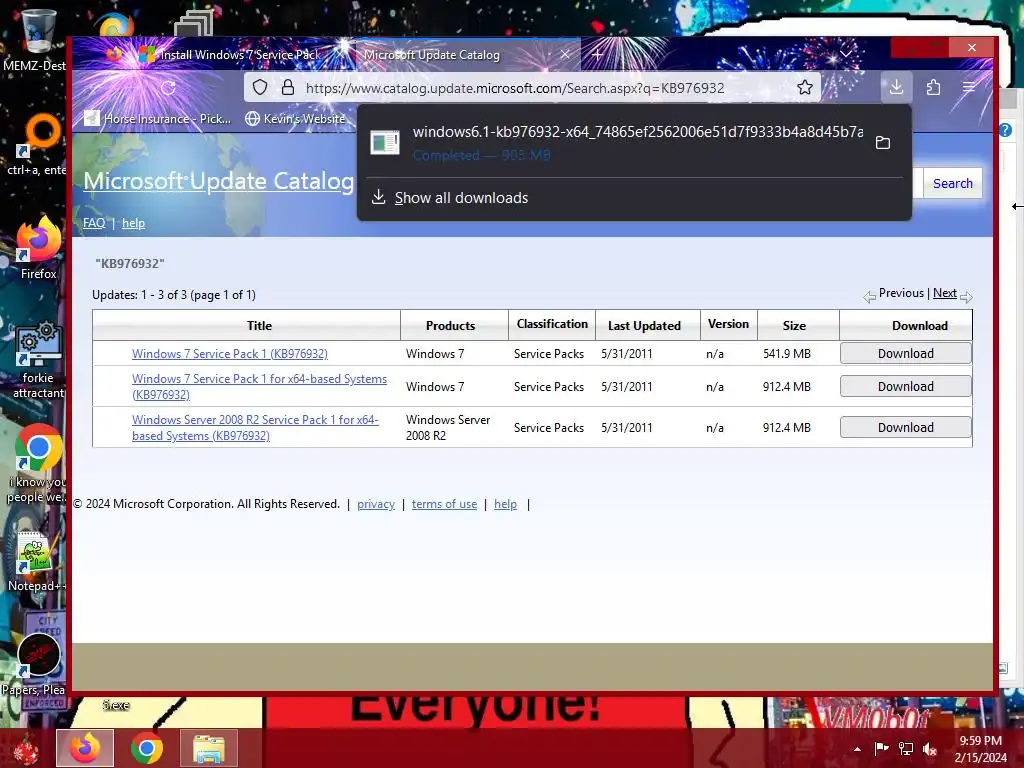
Task: Open Horse Insurance bookmark
Action: click(x=159, y=119)
